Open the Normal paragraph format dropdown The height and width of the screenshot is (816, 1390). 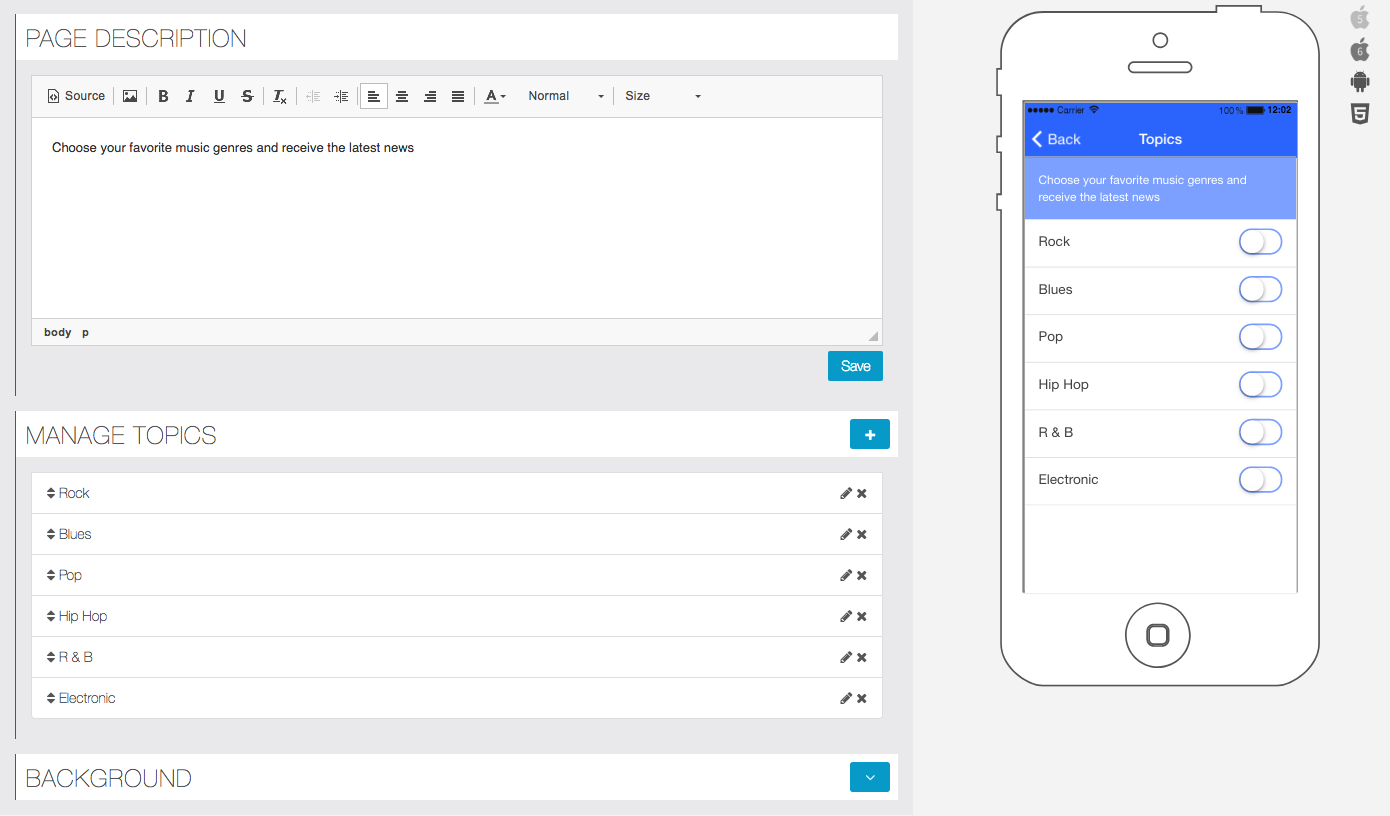pos(565,96)
